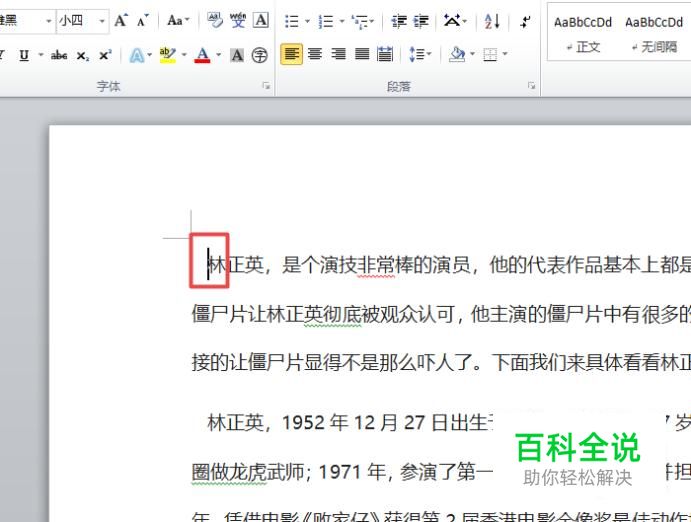Toggle subscript formatting

[x=82, y=56]
